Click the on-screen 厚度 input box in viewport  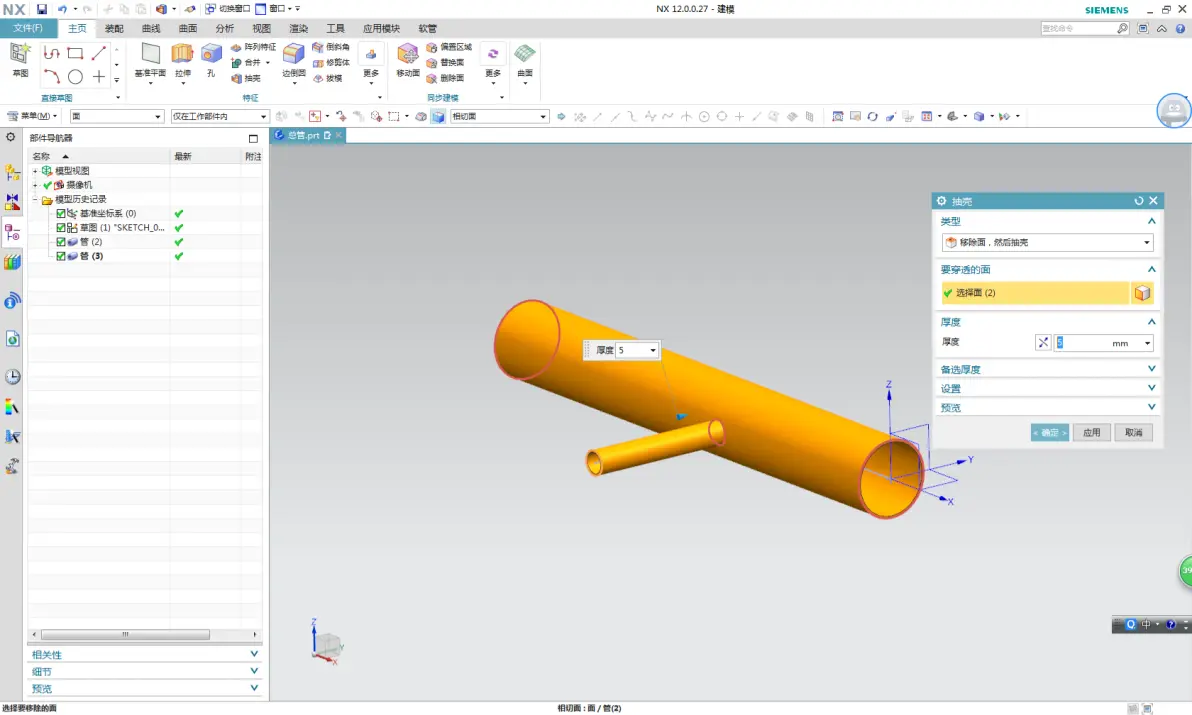tap(637, 350)
